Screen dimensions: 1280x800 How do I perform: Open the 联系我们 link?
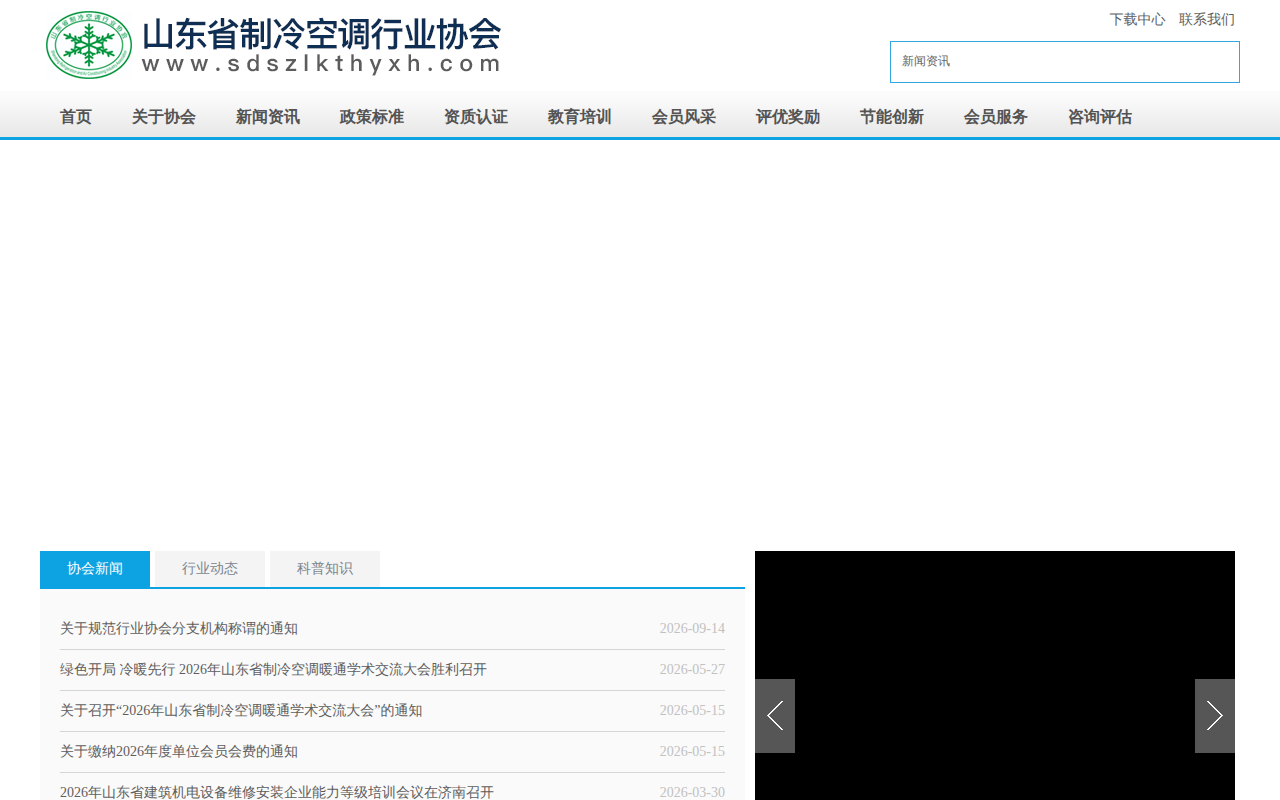(1207, 19)
